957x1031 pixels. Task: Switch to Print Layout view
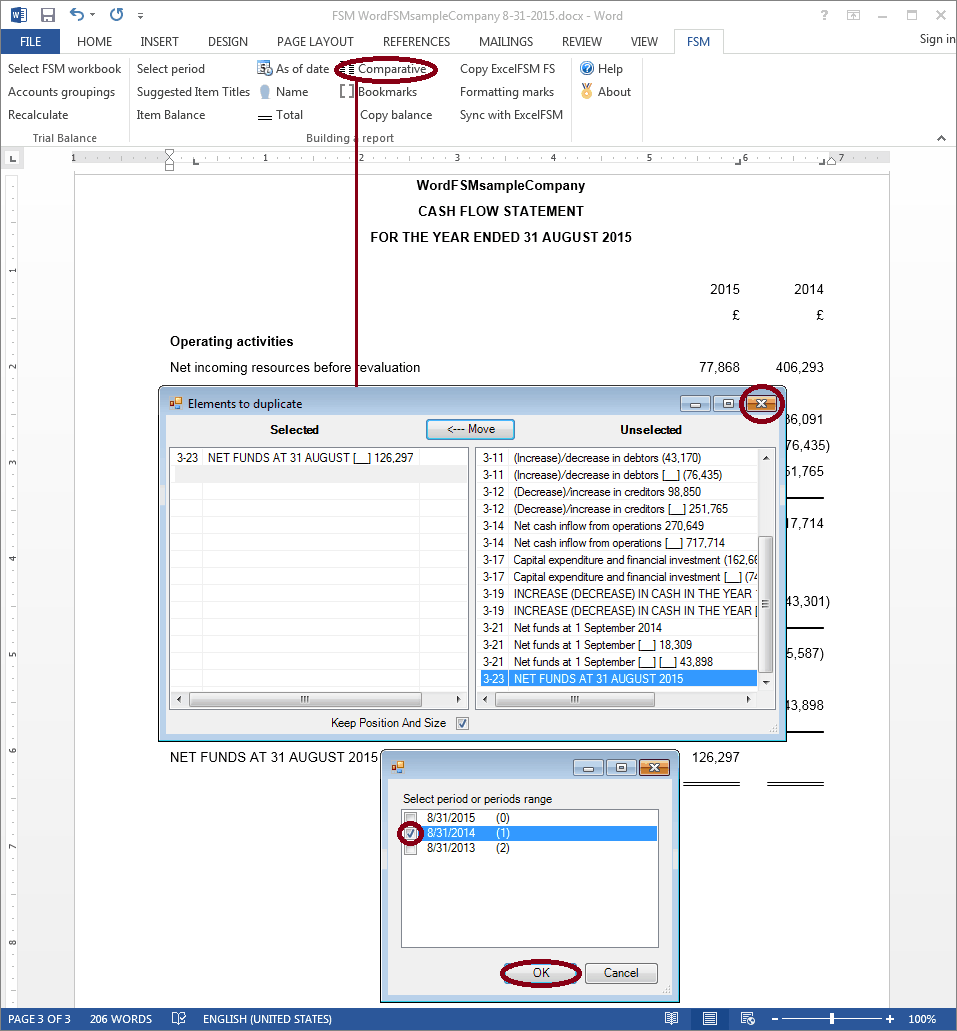710,1019
